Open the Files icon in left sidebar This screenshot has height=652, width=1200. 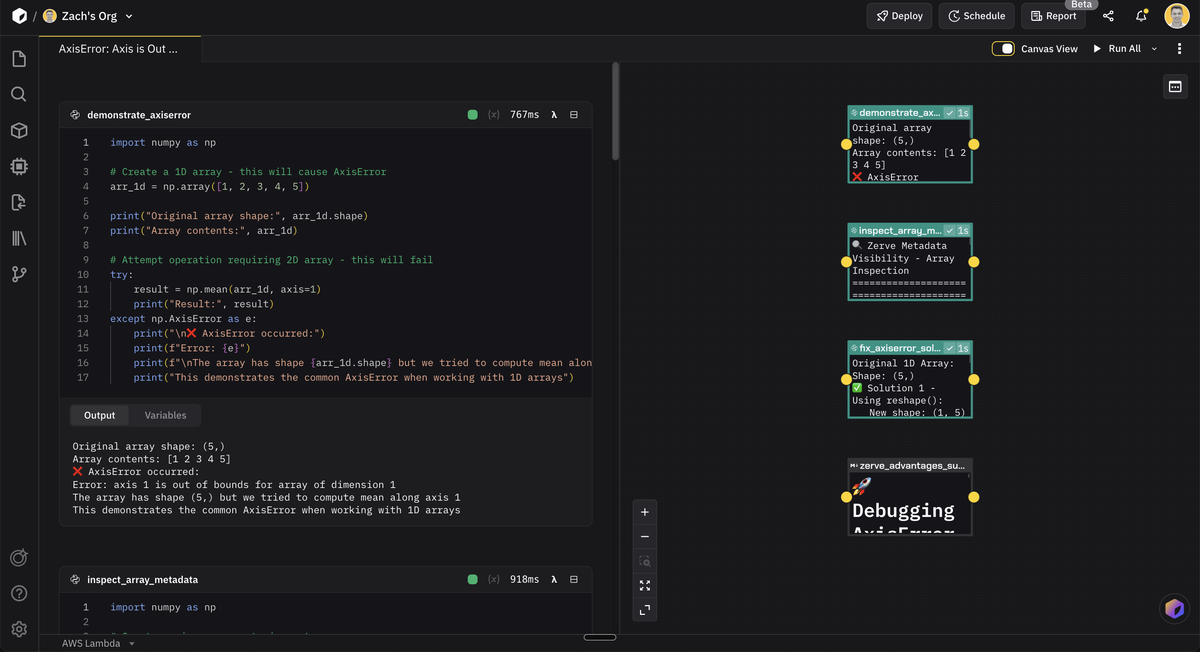point(18,59)
